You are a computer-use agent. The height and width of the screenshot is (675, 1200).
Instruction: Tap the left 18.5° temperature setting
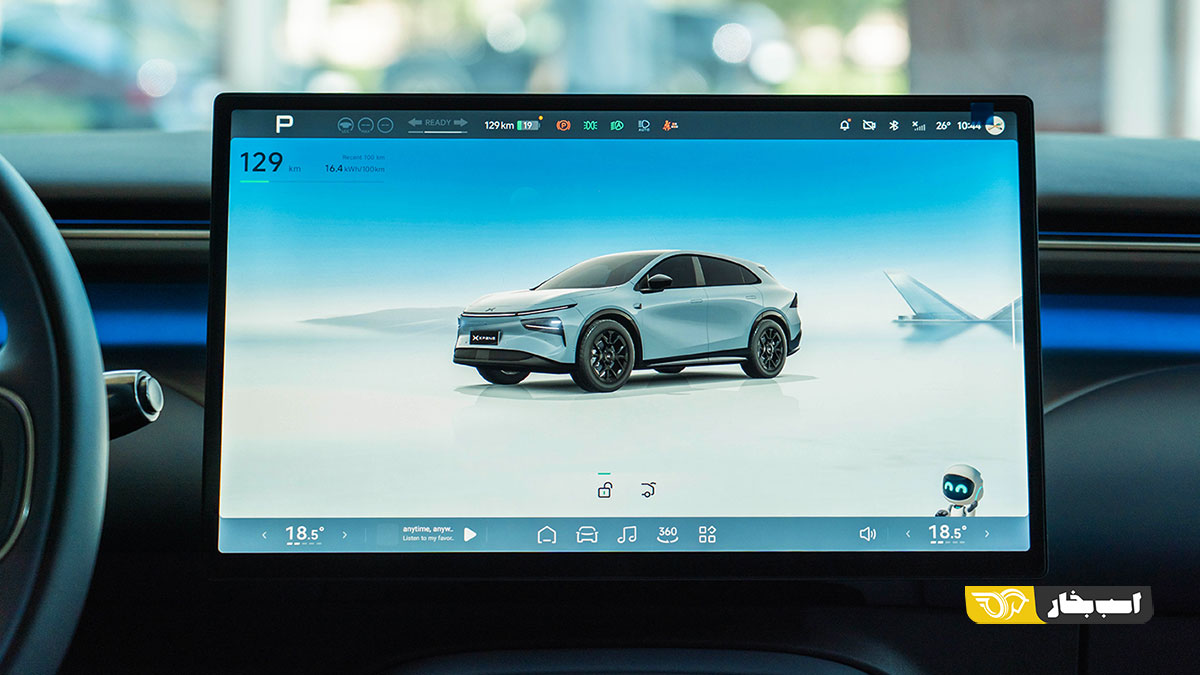(304, 534)
